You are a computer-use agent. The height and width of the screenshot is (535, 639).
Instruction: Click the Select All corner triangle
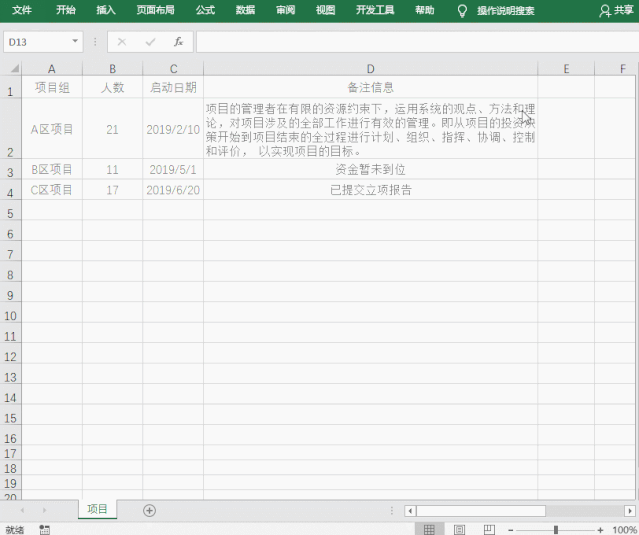click(x=11, y=69)
